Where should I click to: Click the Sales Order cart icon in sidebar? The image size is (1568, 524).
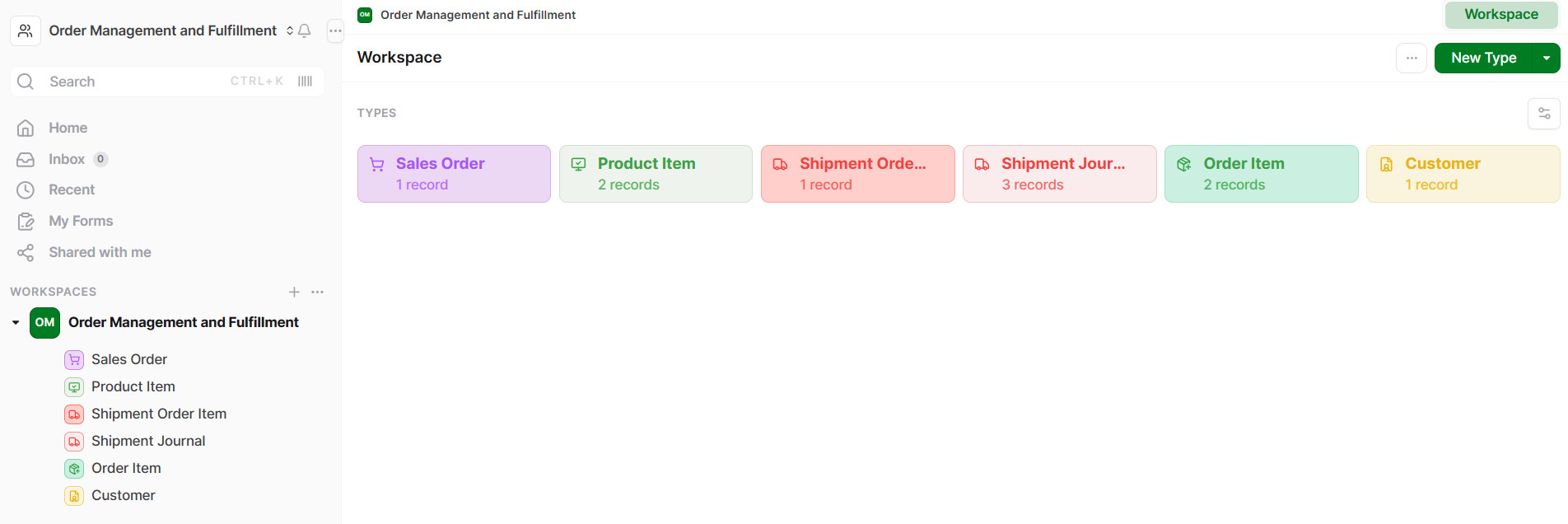click(x=74, y=359)
